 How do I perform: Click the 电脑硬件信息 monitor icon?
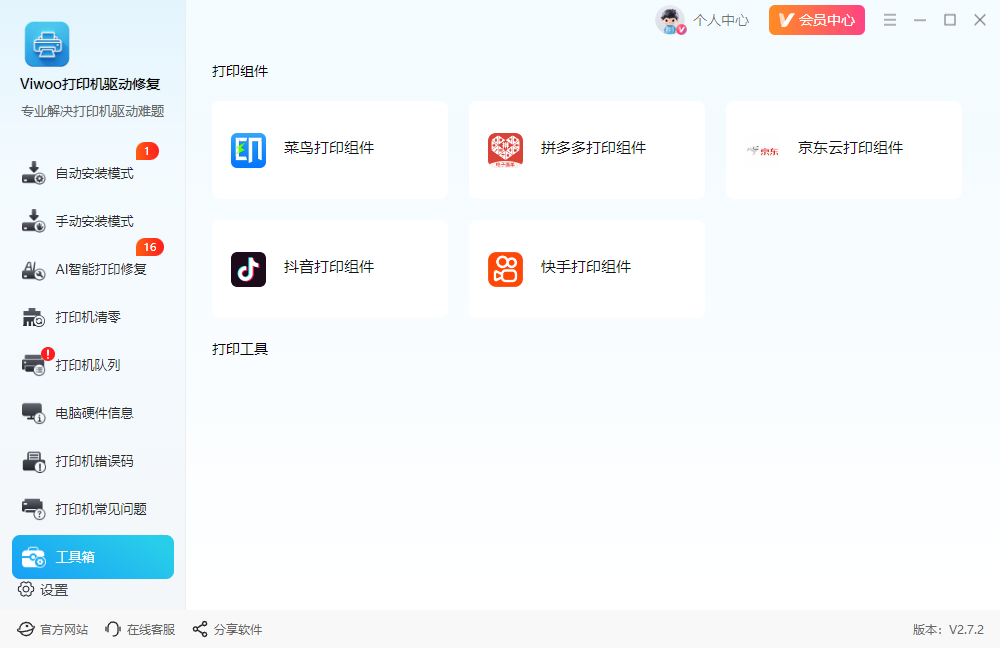point(33,413)
